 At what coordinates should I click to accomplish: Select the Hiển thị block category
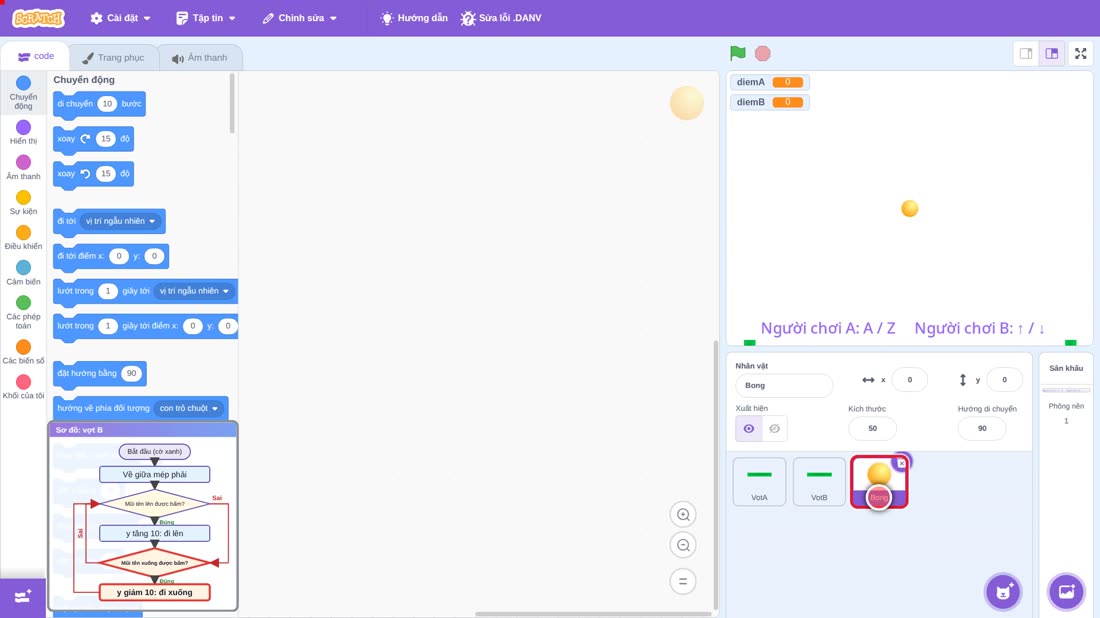23,132
